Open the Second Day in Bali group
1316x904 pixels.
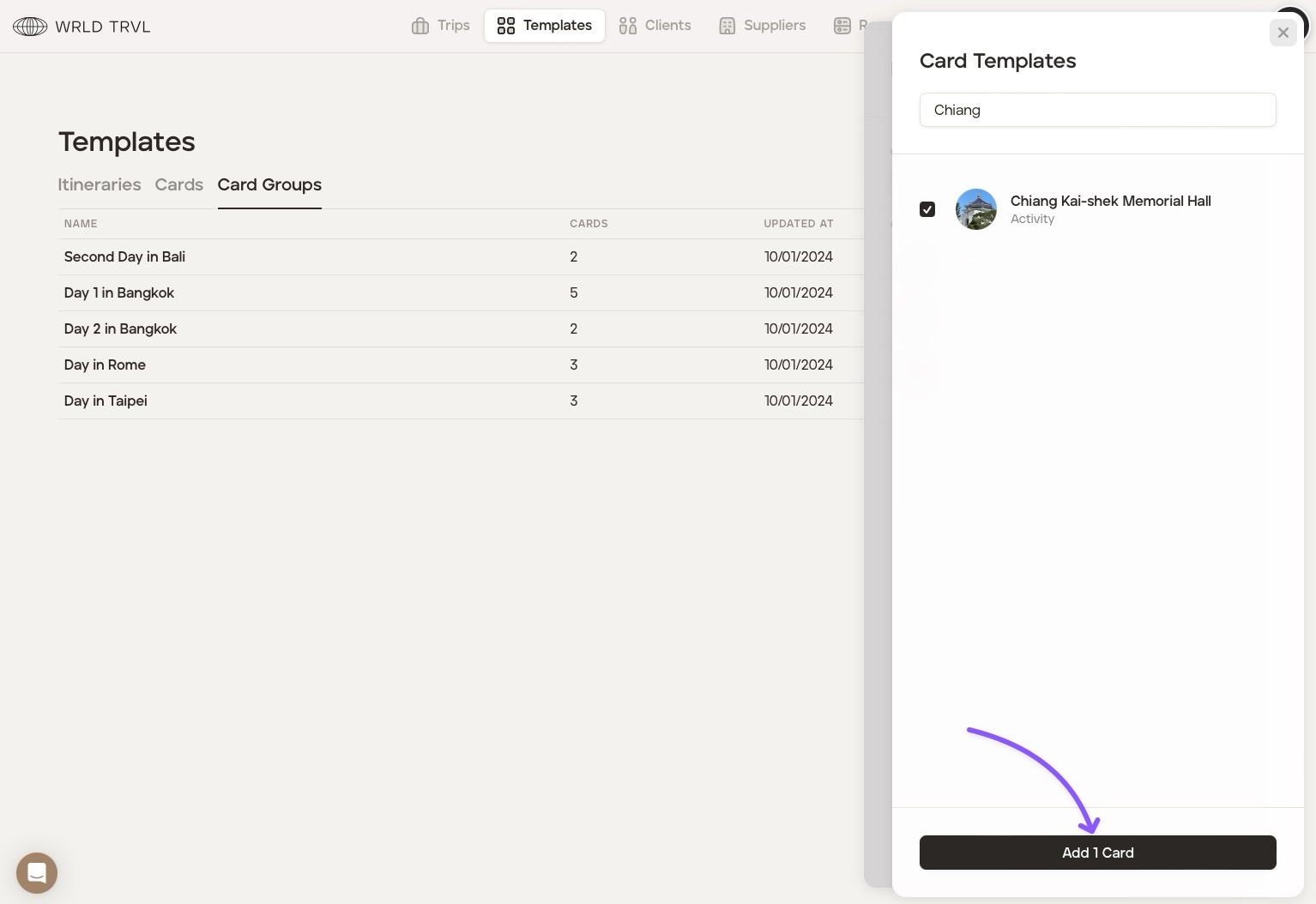(x=124, y=256)
